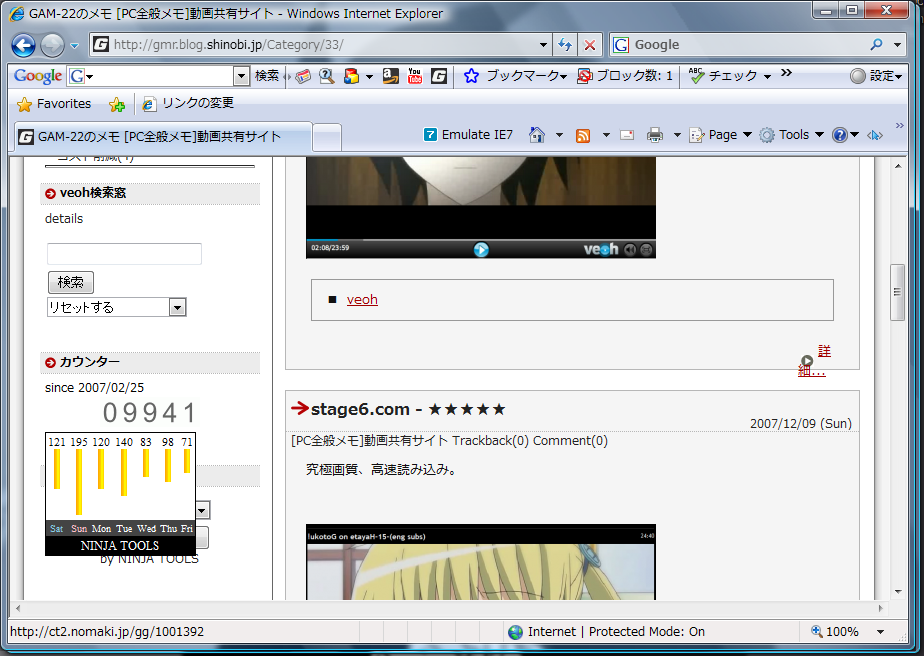924x656 pixels.
Task: Click the vertical scrollbar thumb
Action: pyautogui.click(x=897, y=292)
